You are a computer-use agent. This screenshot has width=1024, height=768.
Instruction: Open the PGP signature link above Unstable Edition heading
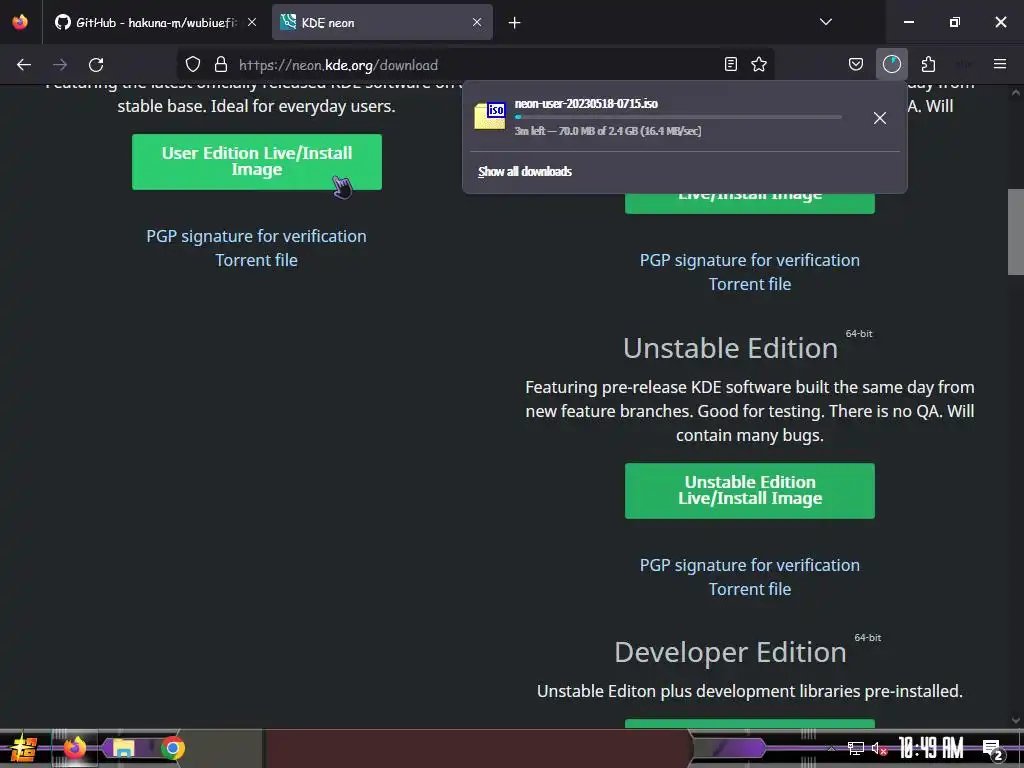point(750,260)
